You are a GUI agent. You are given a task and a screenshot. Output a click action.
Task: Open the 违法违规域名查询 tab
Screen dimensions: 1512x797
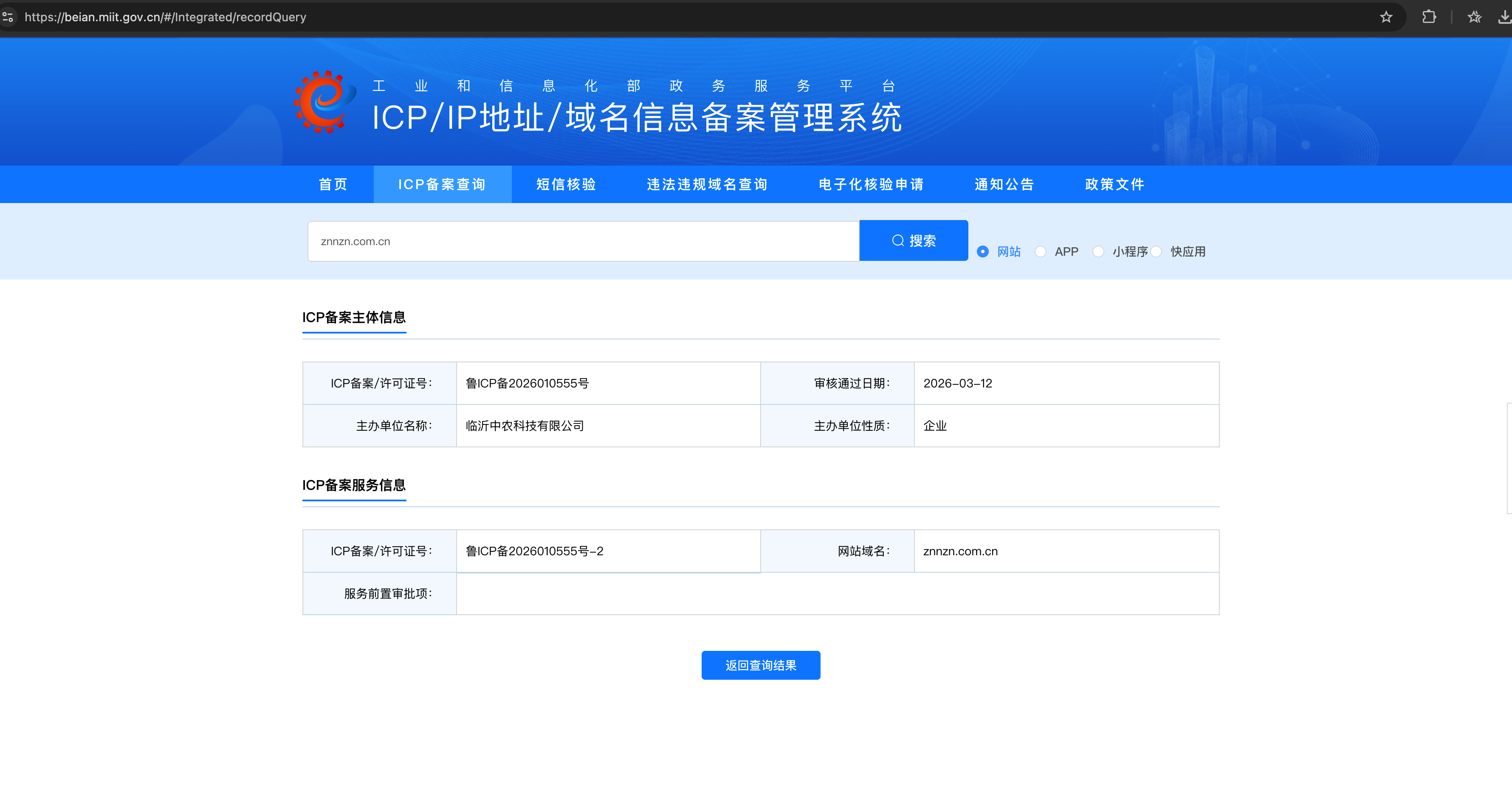[x=707, y=184]
